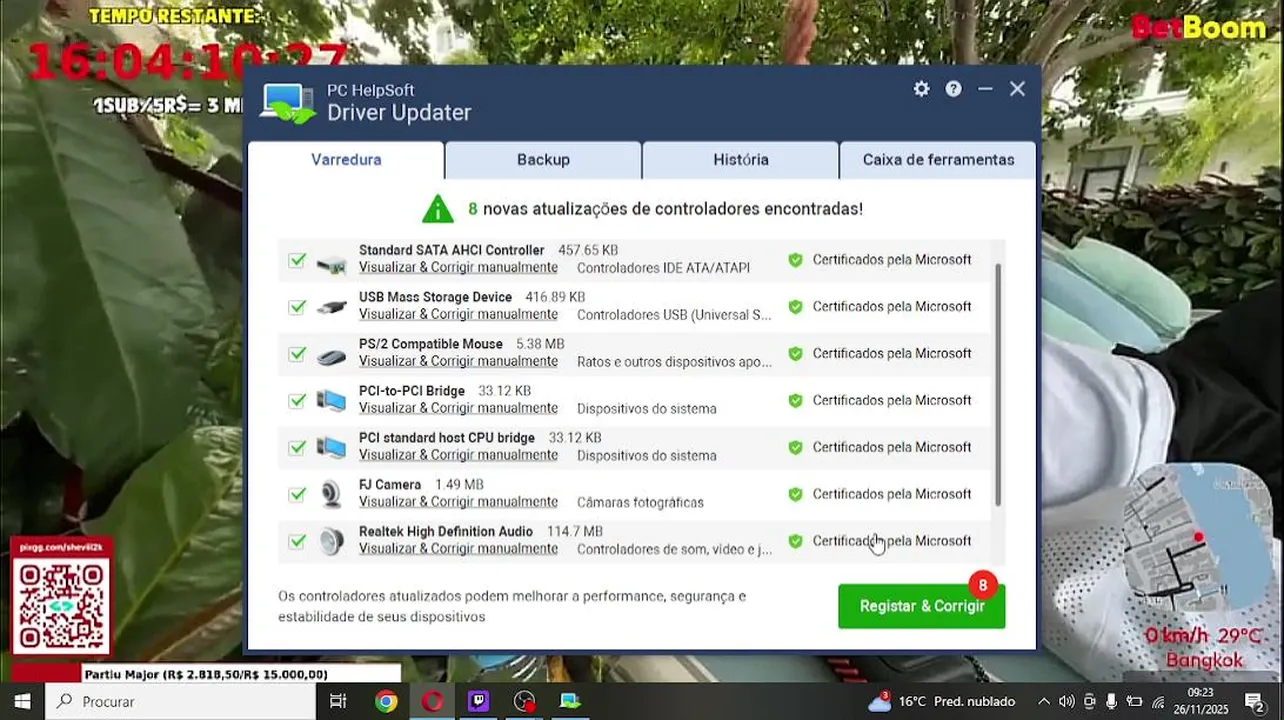This screenshot has width=1284, height=720.
Task: Click the red 8 badge on Registar & Corrigir
Action: pyautogui.click(x=982, y=585)
